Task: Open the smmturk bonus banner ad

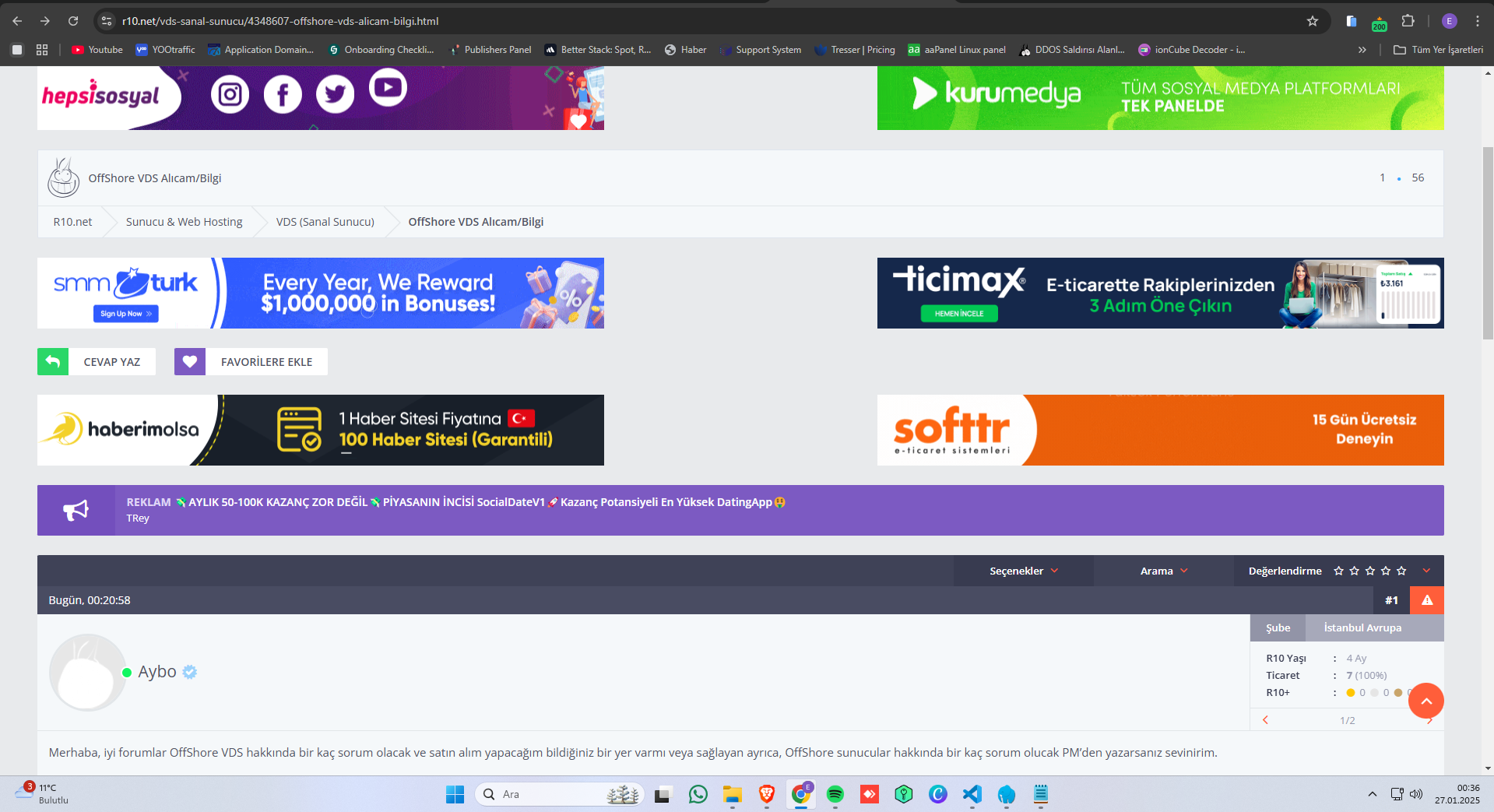Action: (321, 293)
